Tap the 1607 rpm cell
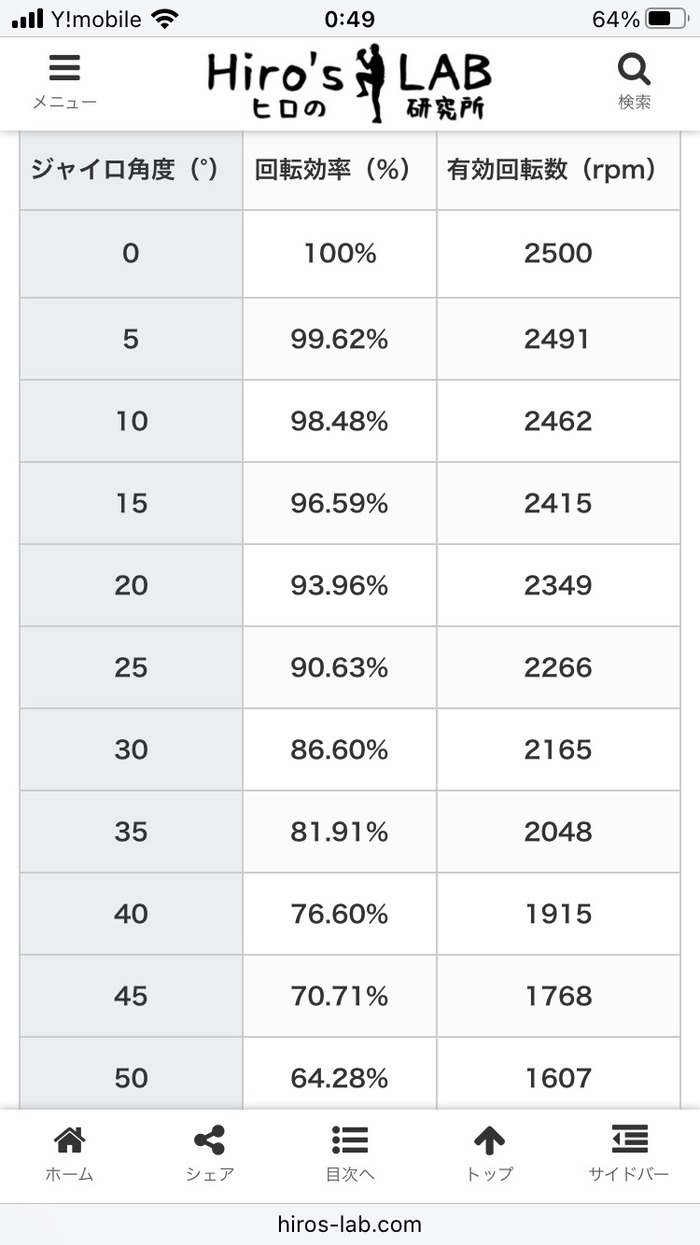Image resolution: width=700 pixels, height=1245 pixels. click(558, 1078)
